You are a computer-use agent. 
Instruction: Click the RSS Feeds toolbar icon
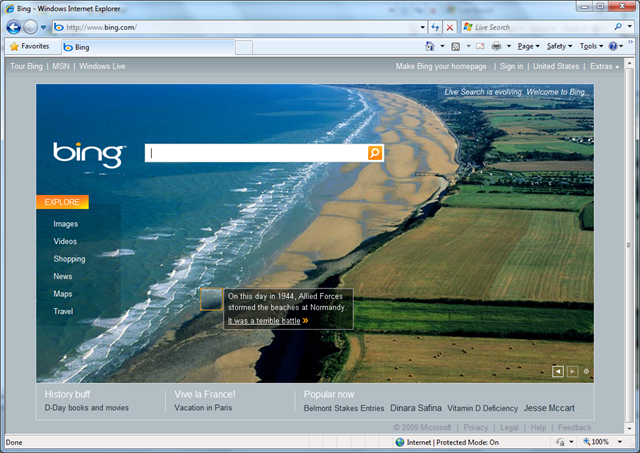[456, 47]
